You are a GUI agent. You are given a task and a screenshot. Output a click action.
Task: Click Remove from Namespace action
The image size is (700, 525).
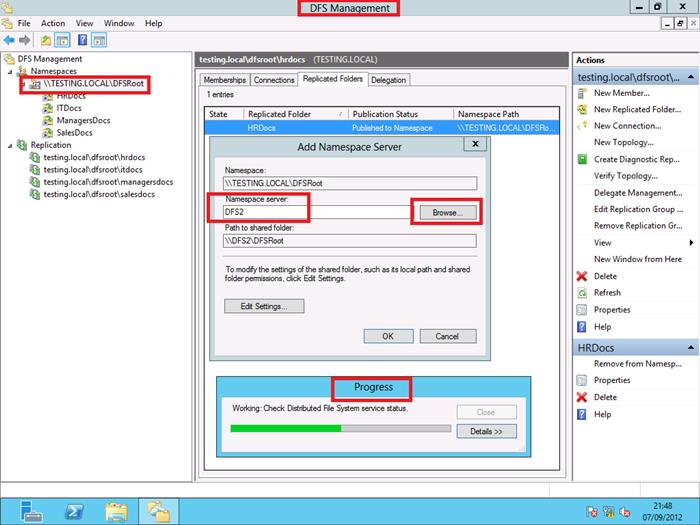638,364
